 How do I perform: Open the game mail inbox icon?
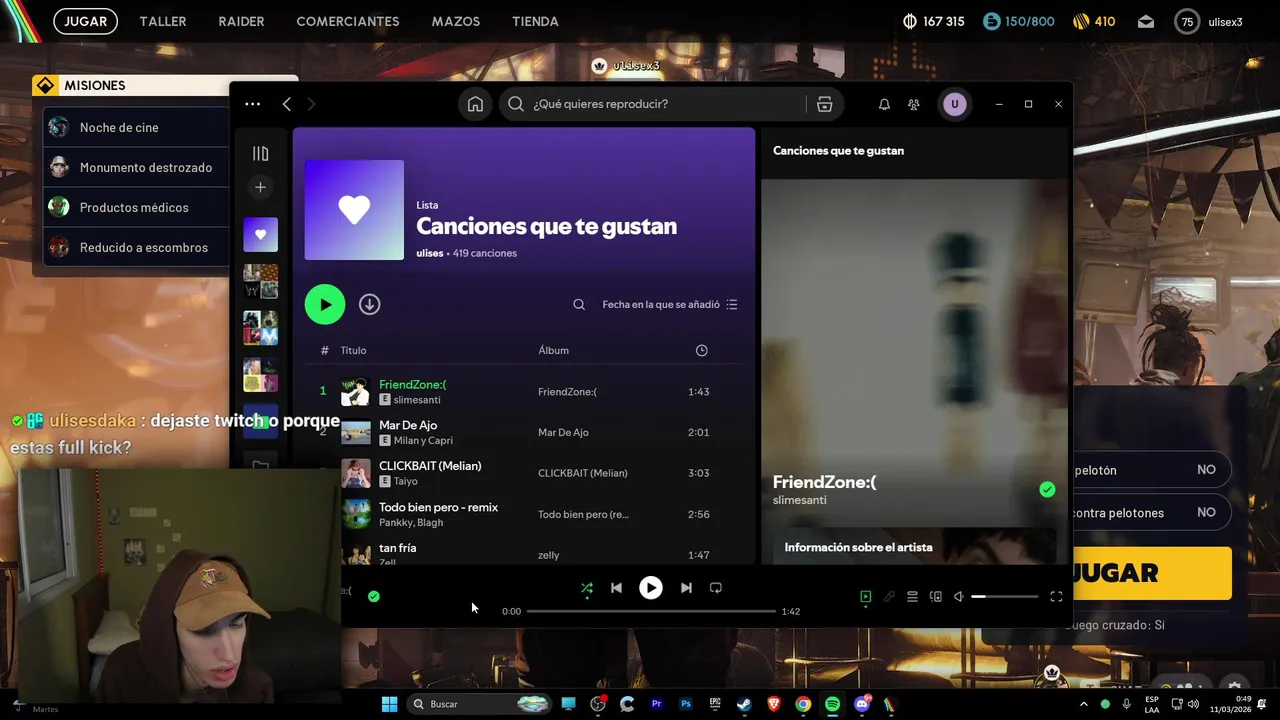(1146, 21)
